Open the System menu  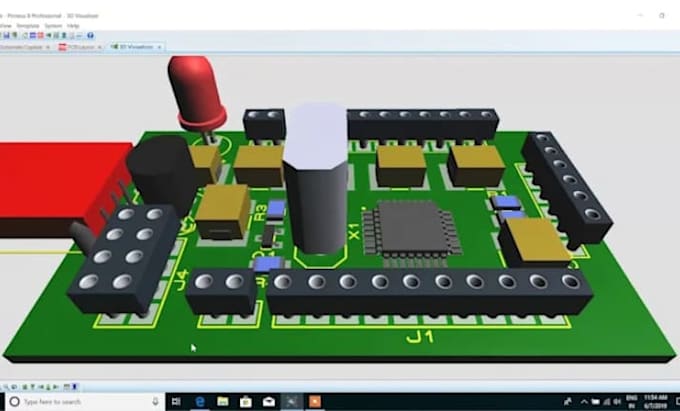53,26
